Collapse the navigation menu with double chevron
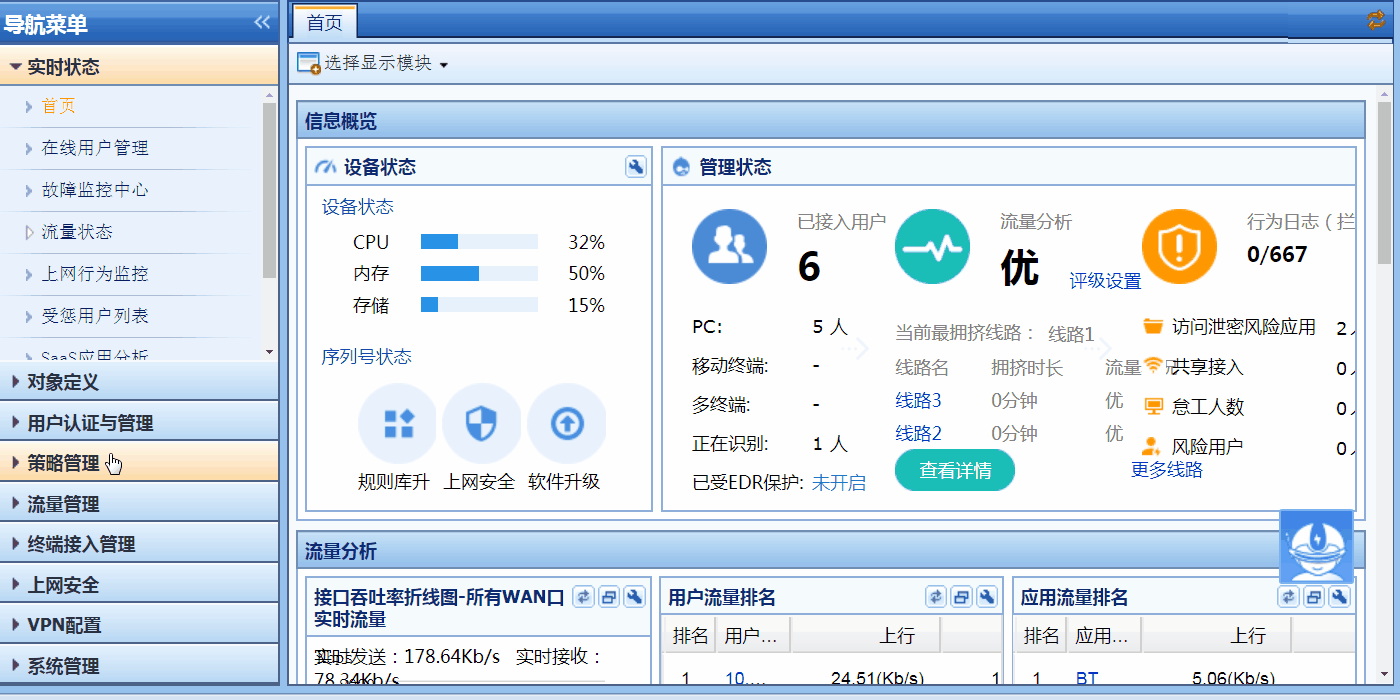The image size is (1400, 700). [262, 22]
